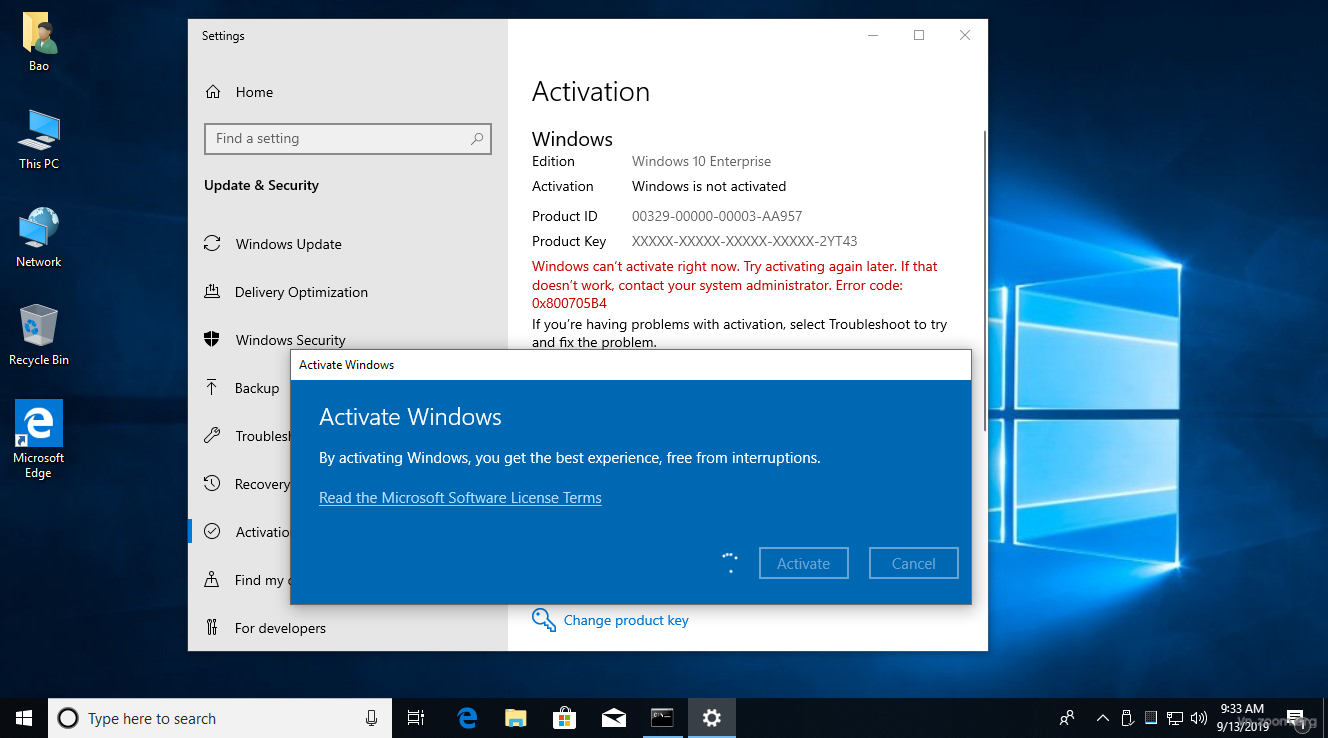Launch Edge from the taskbar
This screenshot has width=1328, height=738.
[467, 718]
